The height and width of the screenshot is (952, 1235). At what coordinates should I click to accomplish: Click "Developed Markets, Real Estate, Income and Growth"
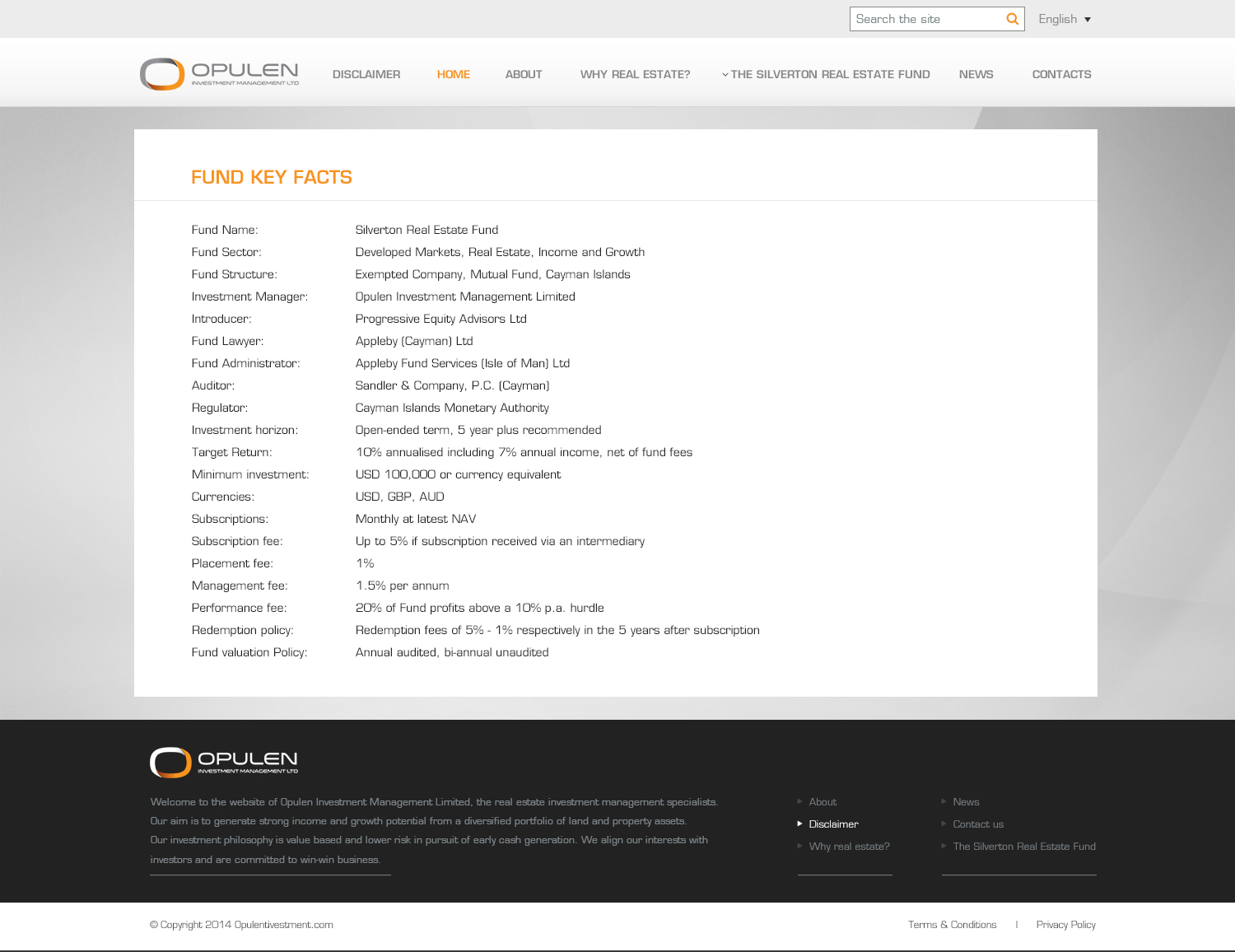click(x=500, y=252)
